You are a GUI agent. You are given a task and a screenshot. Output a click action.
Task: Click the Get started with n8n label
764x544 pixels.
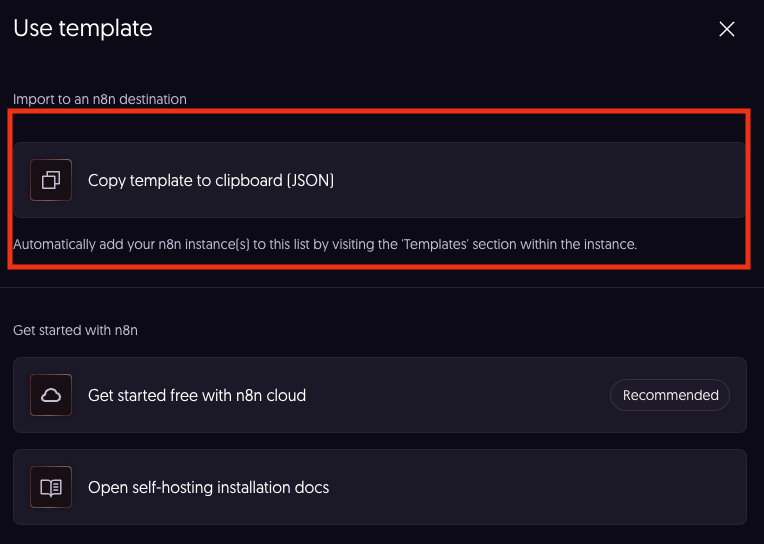click(76, 330)
